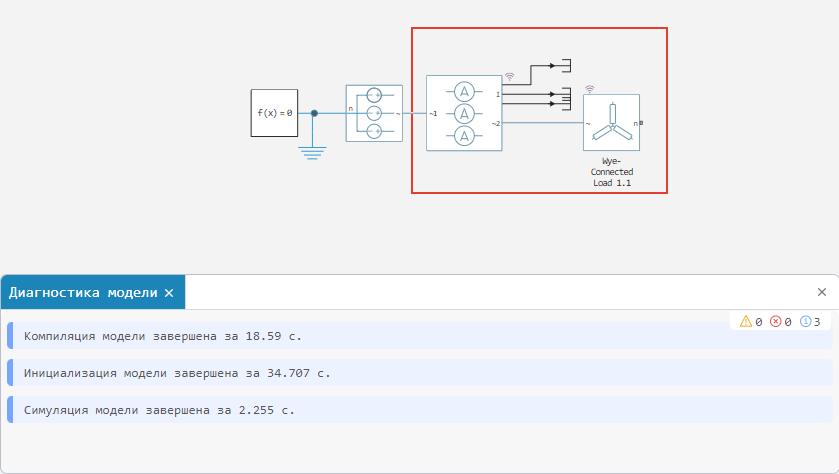The image size is (839, 474).
Task: Click the connection node near the solver block
Action: (314, 113)
